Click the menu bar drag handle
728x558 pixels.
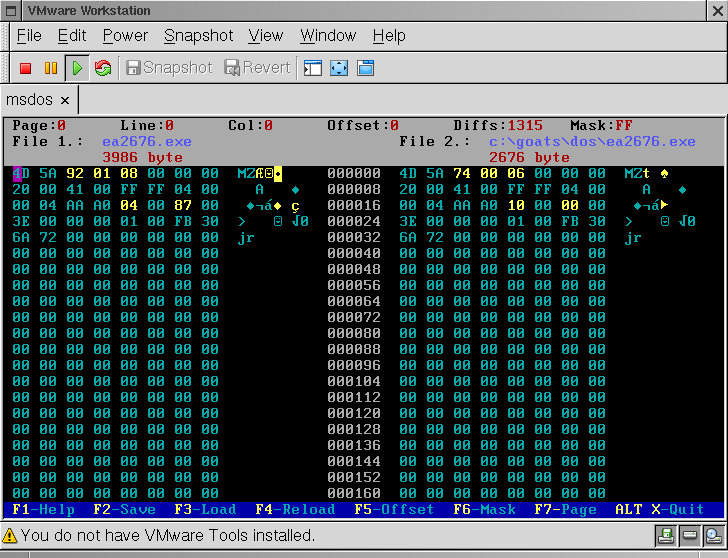click(5, 36)
